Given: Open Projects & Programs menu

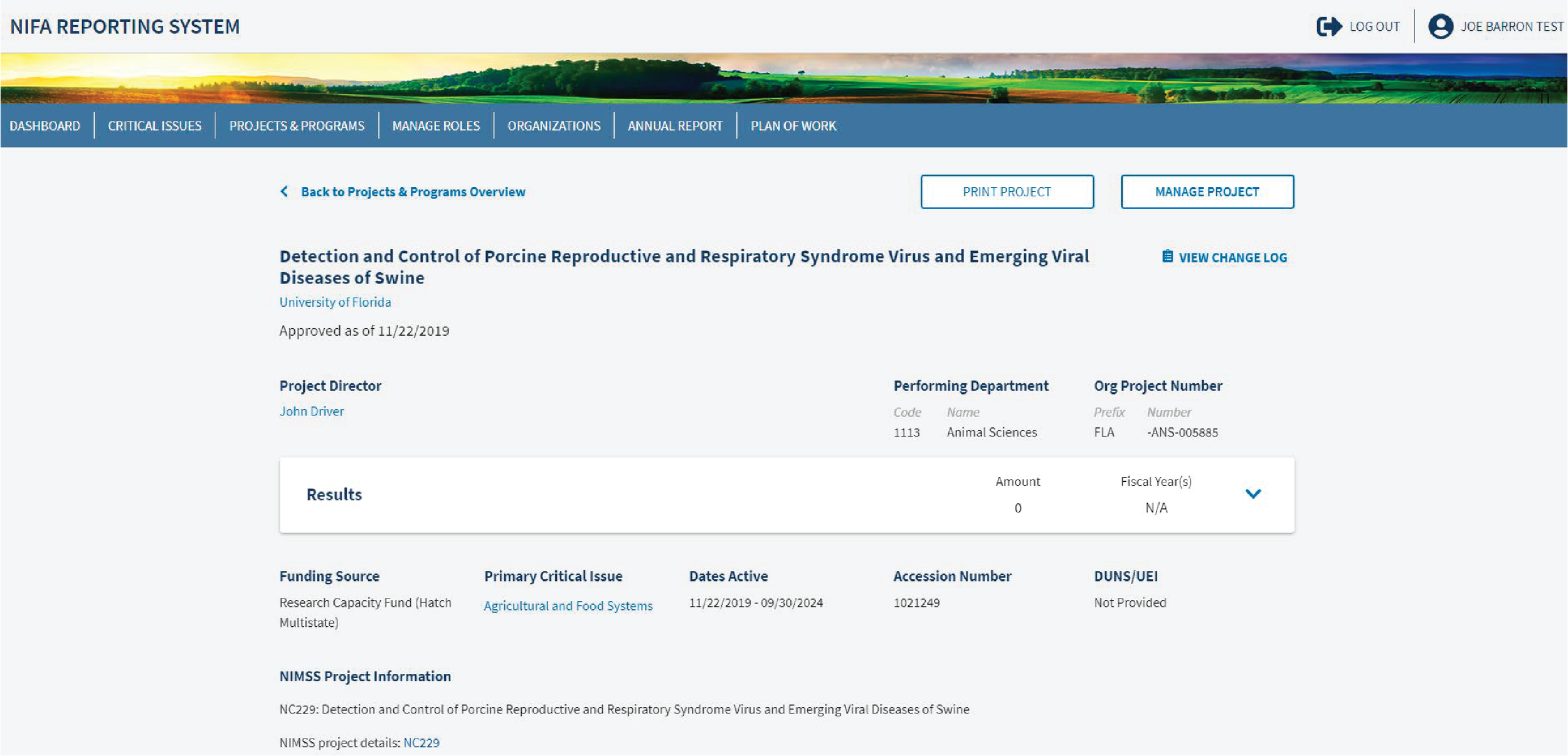Looking at the screenshot, I should (297, 125).
